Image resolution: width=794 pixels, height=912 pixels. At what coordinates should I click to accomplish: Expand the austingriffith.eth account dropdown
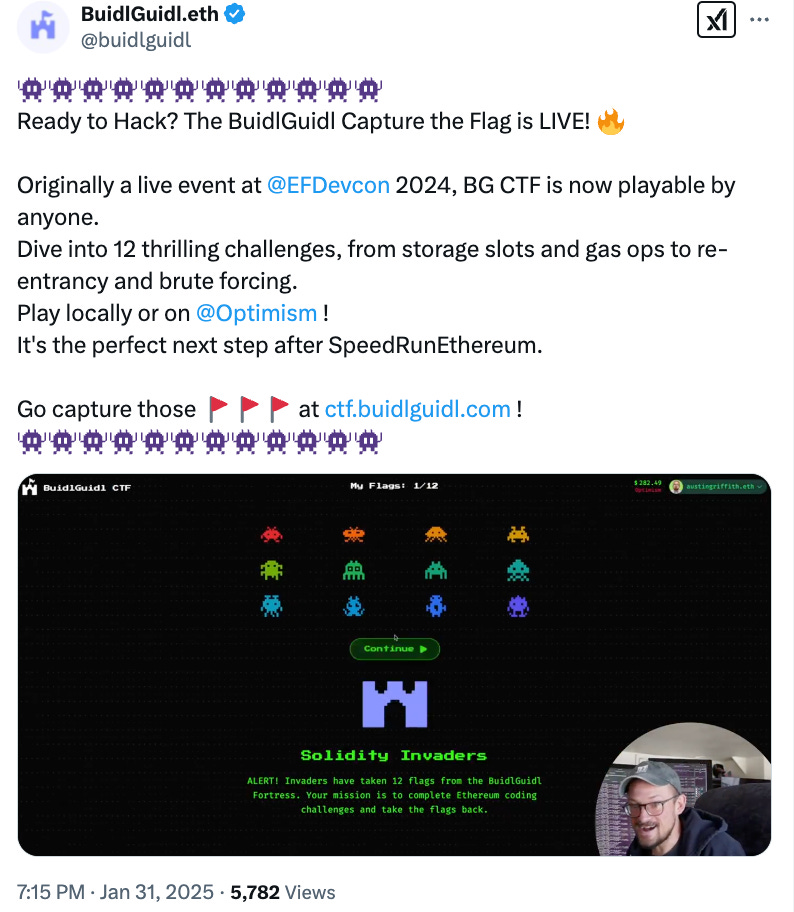(x=716, y=486)
